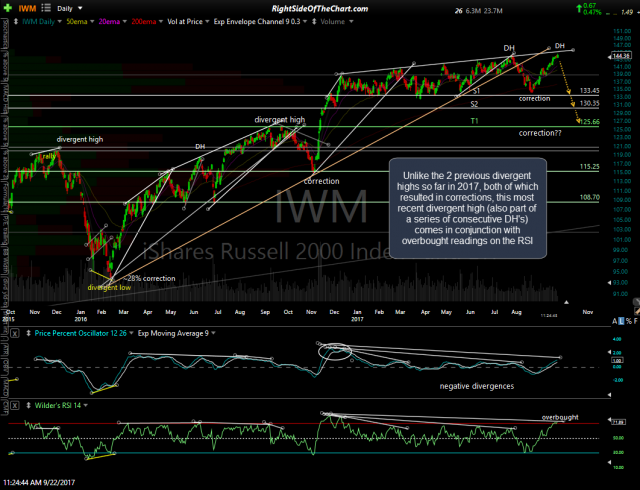Click the move arrows icon beside IWM Daily
Image resolution: width=640 pixels, height=490 pixels.
click(16, 22)
